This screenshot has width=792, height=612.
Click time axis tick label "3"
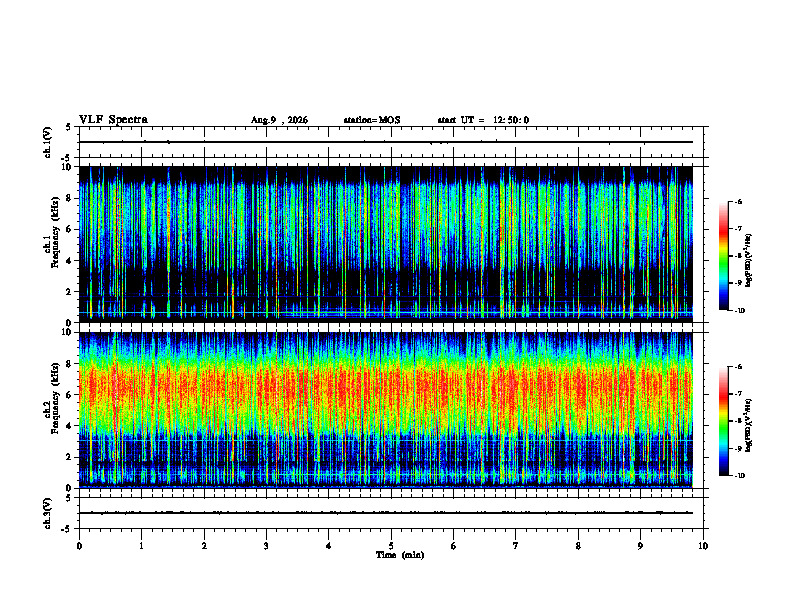pos(266,546)
